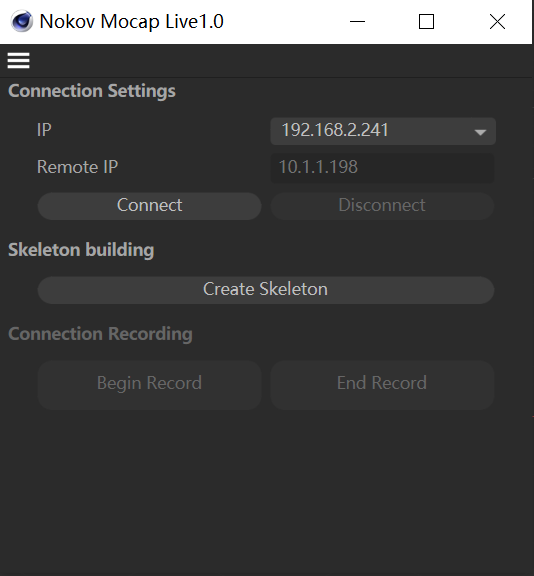Click the Connection Settings section header
This screenshot has height=576, width=534.
tap(92, 91)
